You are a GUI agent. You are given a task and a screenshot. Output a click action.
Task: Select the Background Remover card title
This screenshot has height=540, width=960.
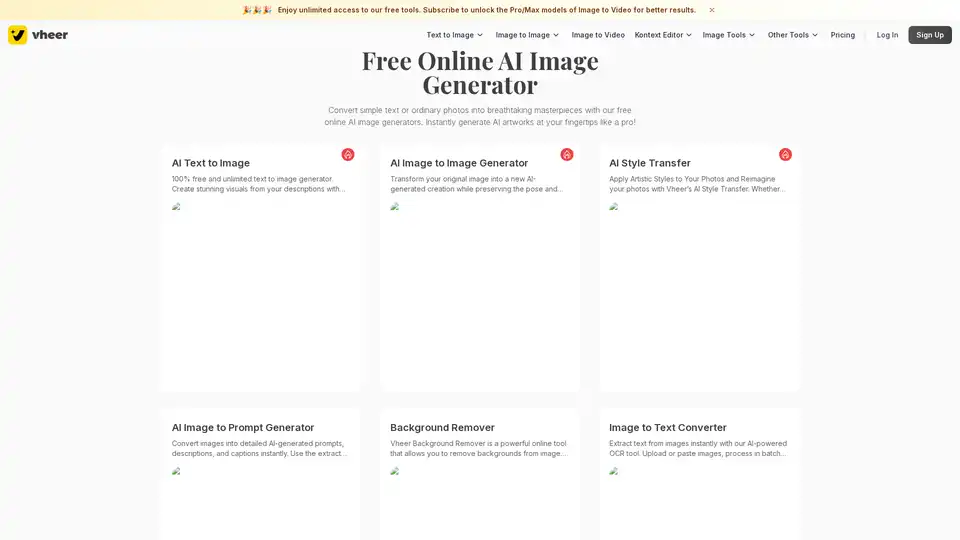coord(442,427)
